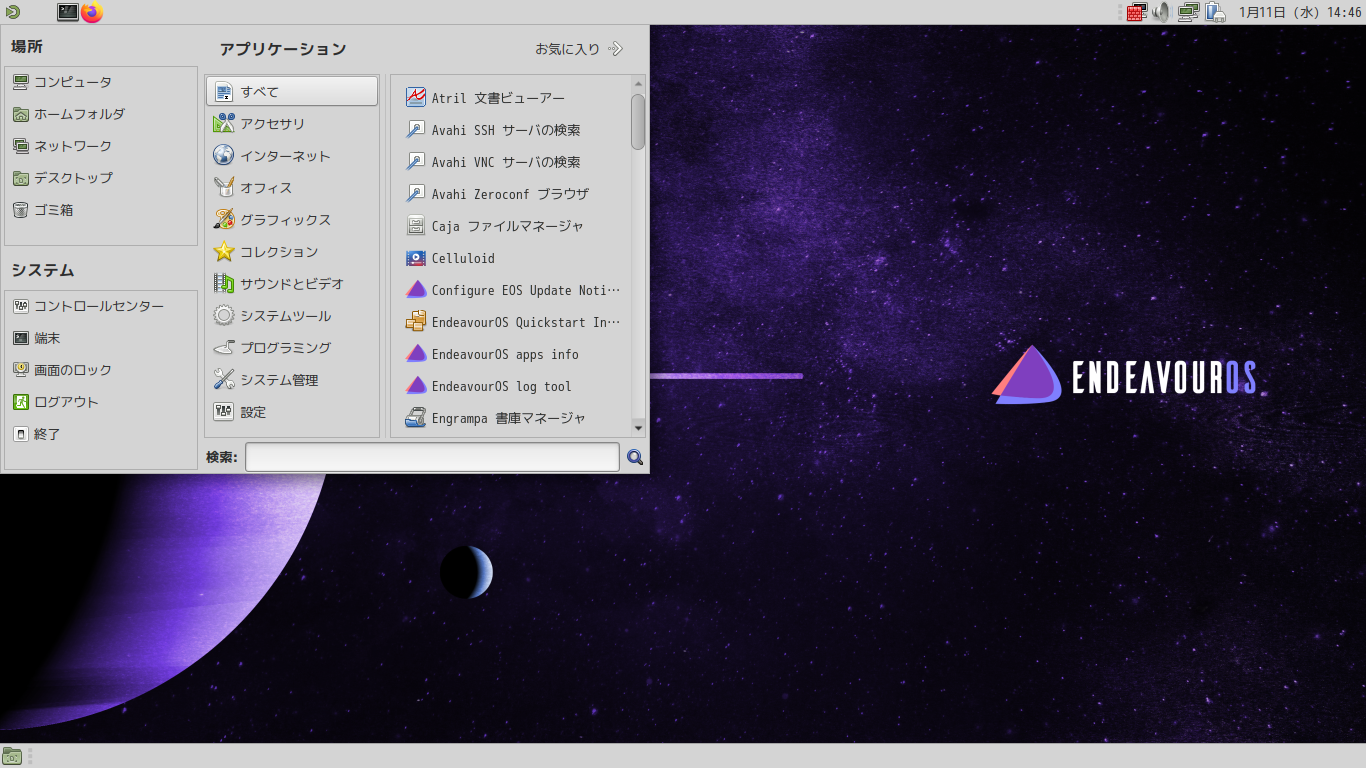Open the terminal launcher in the top panel

68,13
